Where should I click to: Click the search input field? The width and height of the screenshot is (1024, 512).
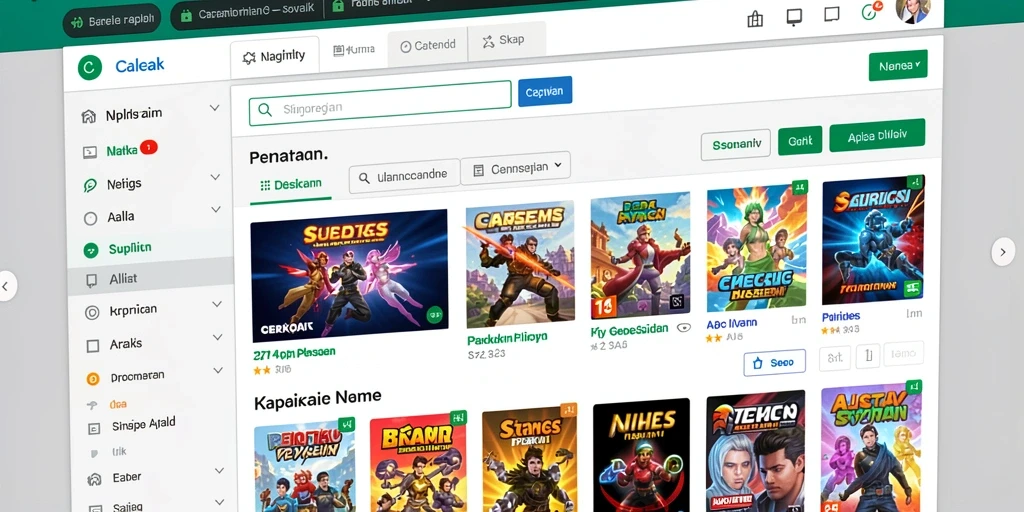coord(380,103)
